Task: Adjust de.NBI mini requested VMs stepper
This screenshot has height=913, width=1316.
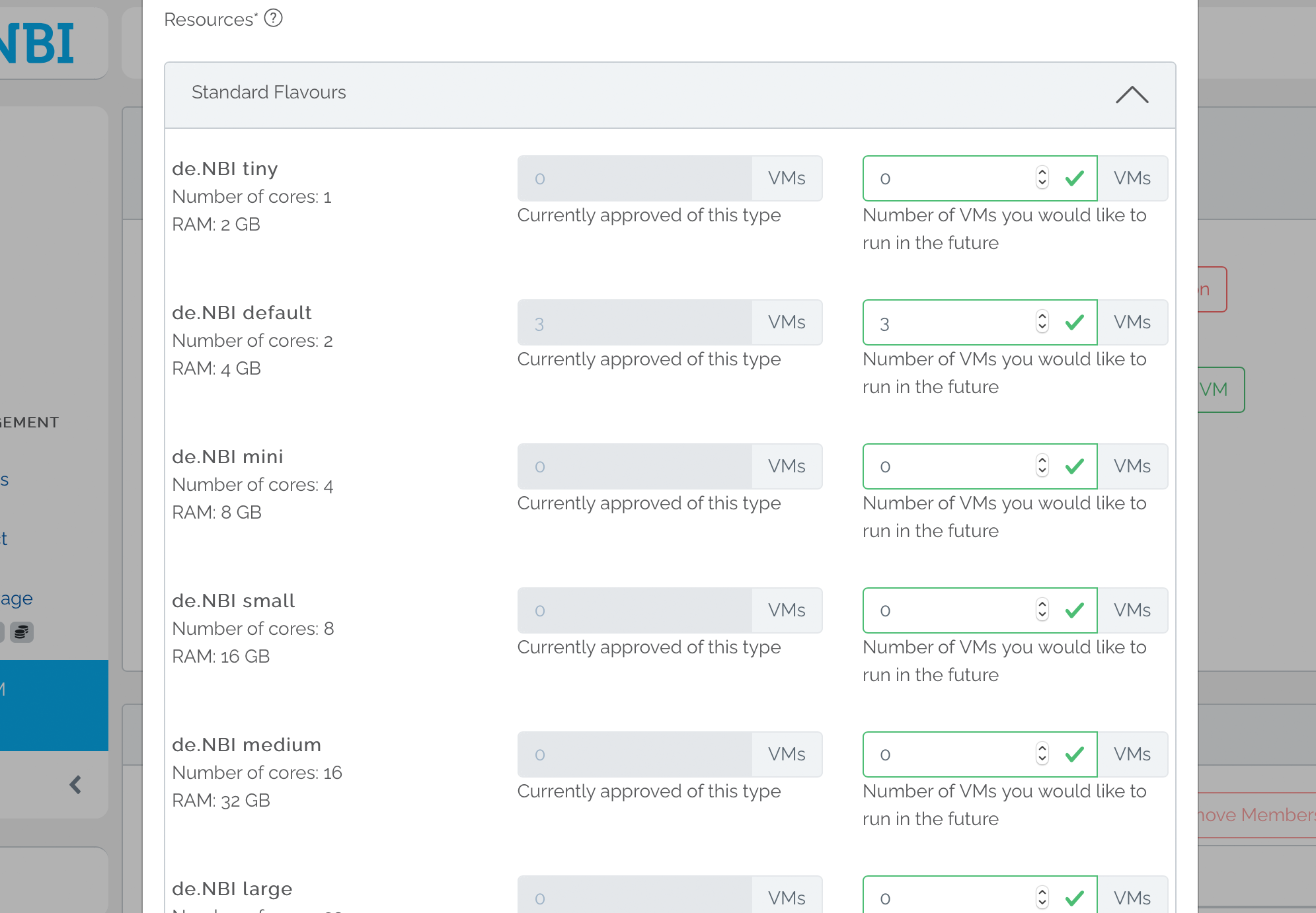Action: point(1042,466)
